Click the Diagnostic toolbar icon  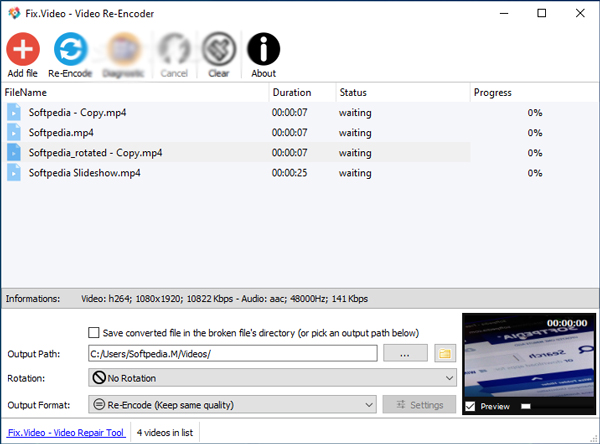121,50
